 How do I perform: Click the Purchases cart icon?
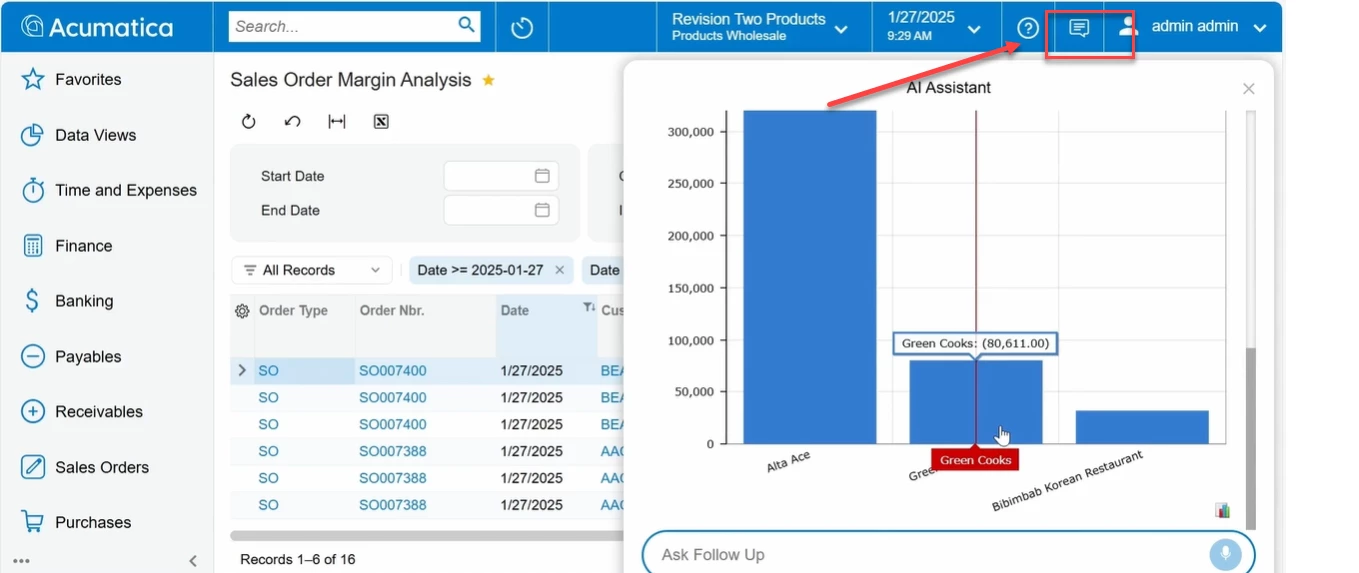(x=33, y=522)
